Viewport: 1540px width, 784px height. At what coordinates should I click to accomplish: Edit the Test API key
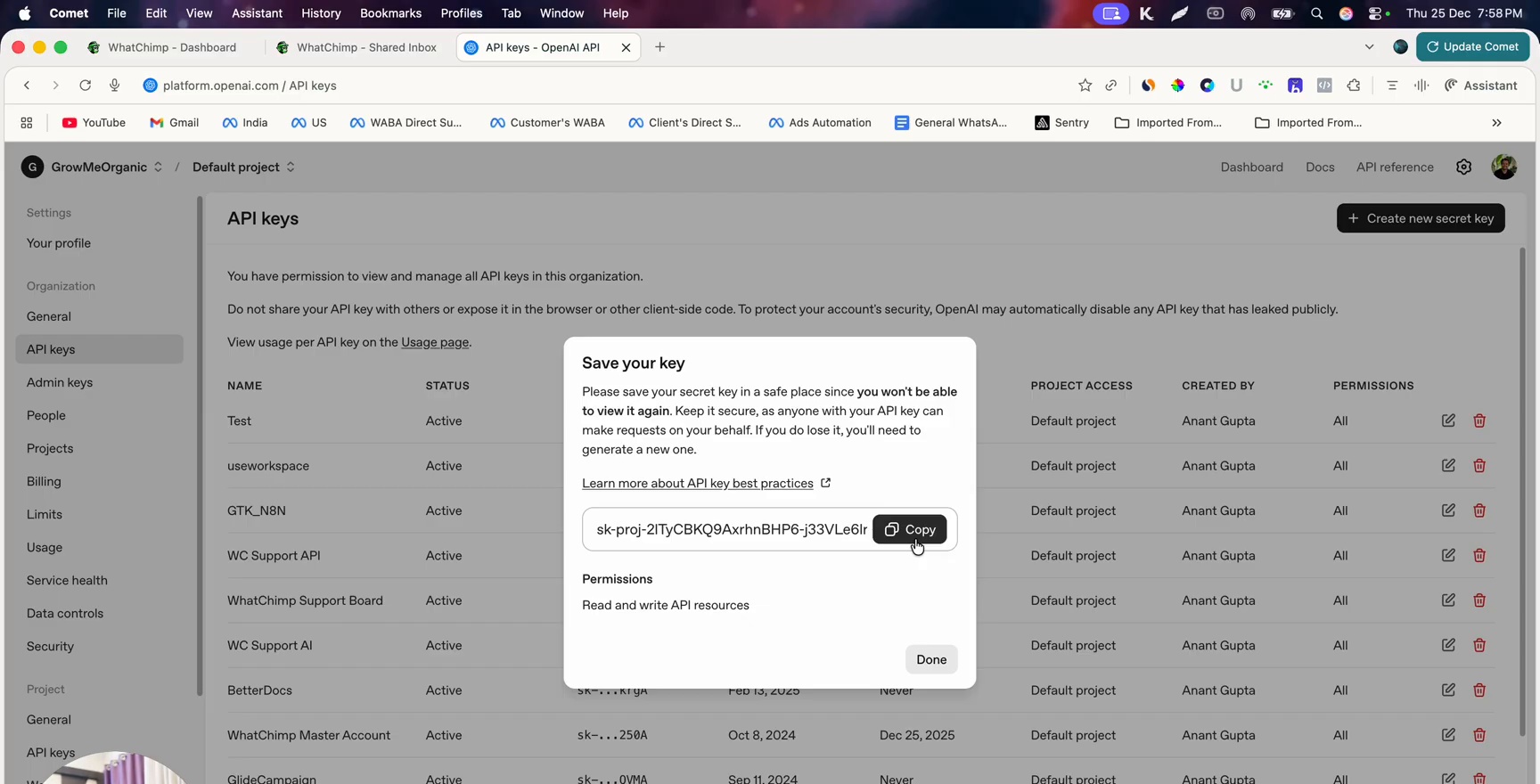pos(1448,421)
